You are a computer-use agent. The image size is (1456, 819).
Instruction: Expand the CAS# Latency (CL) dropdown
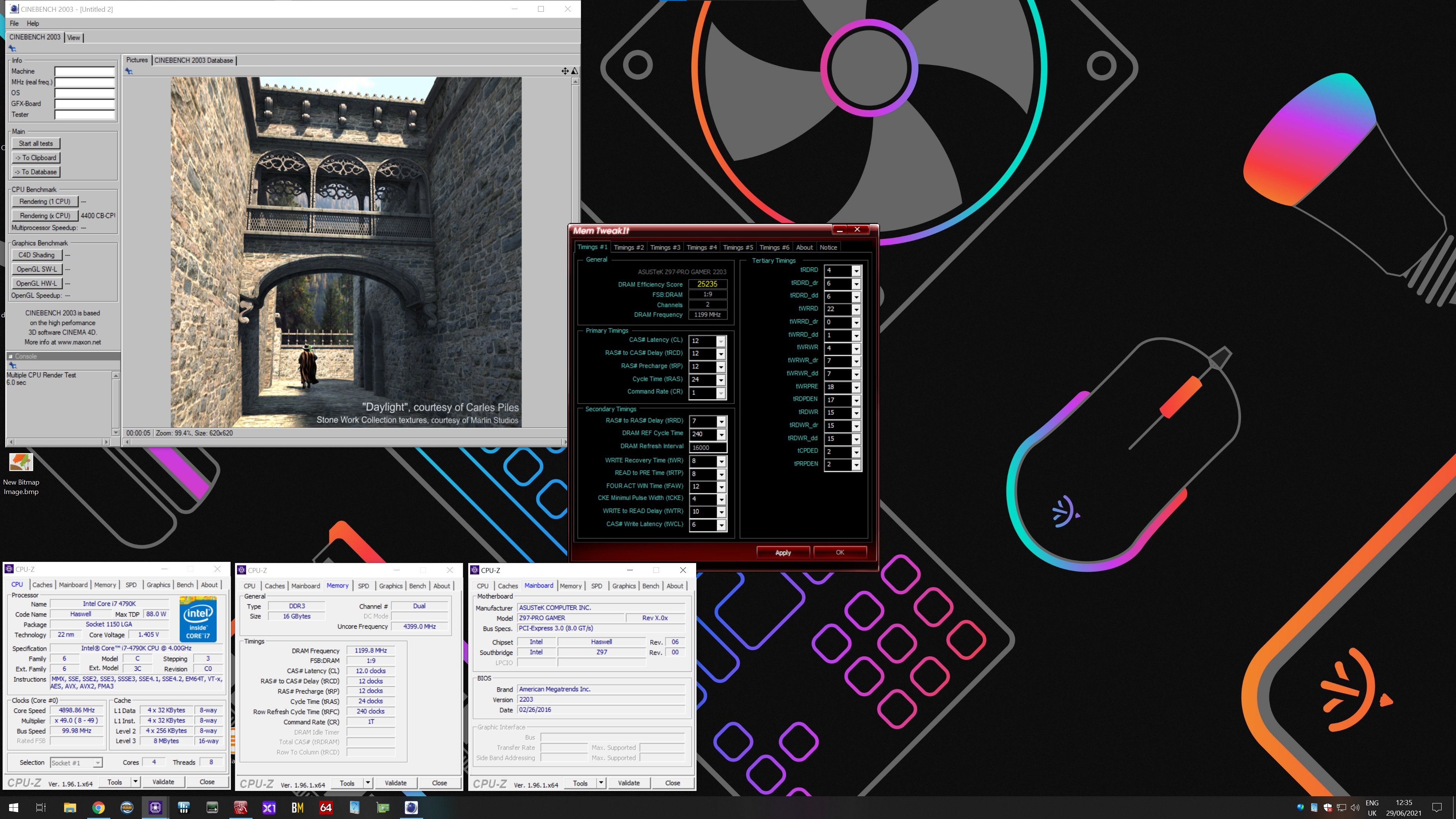(721, 341)
